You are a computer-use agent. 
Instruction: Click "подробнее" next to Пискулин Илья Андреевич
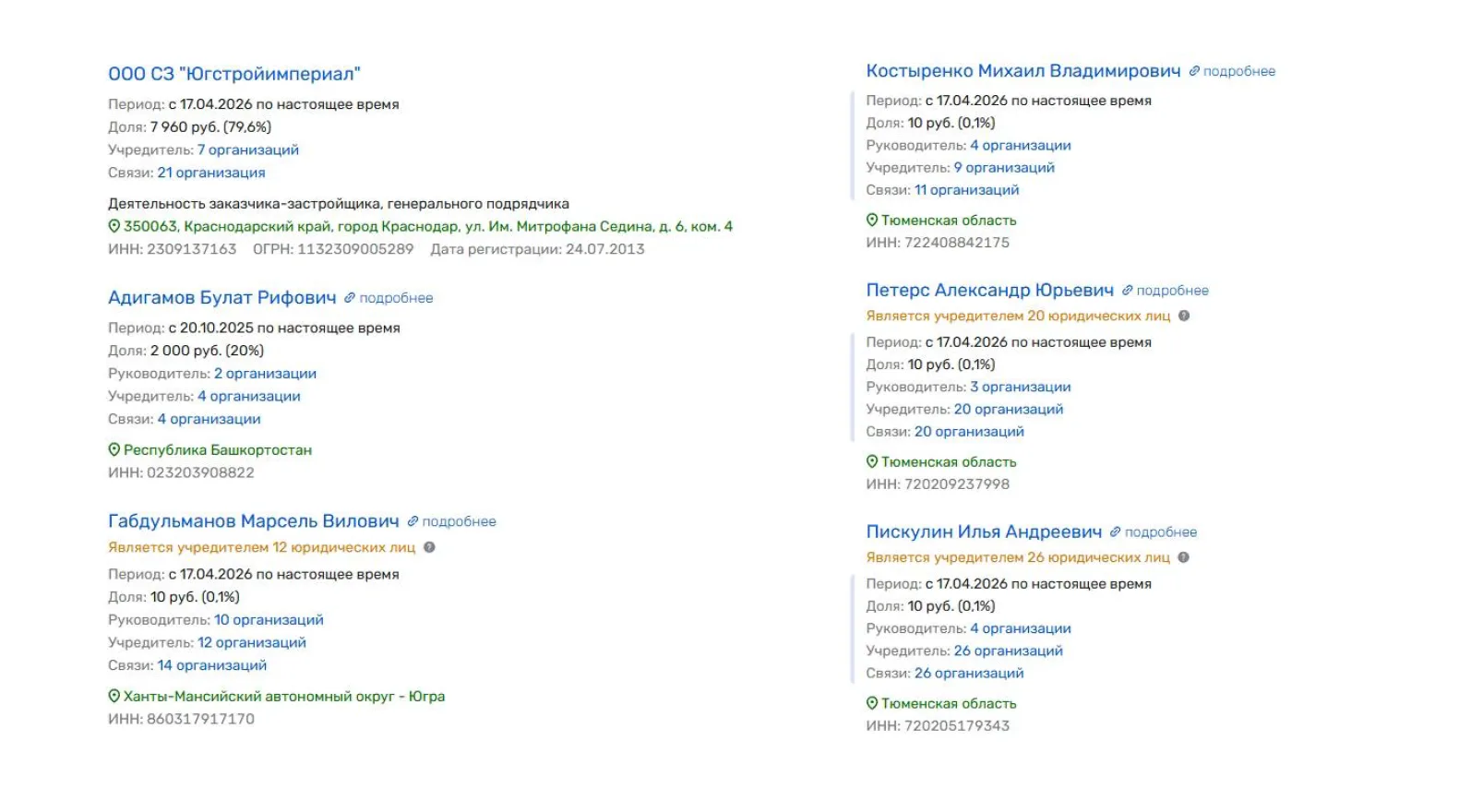coord(1160,532)
